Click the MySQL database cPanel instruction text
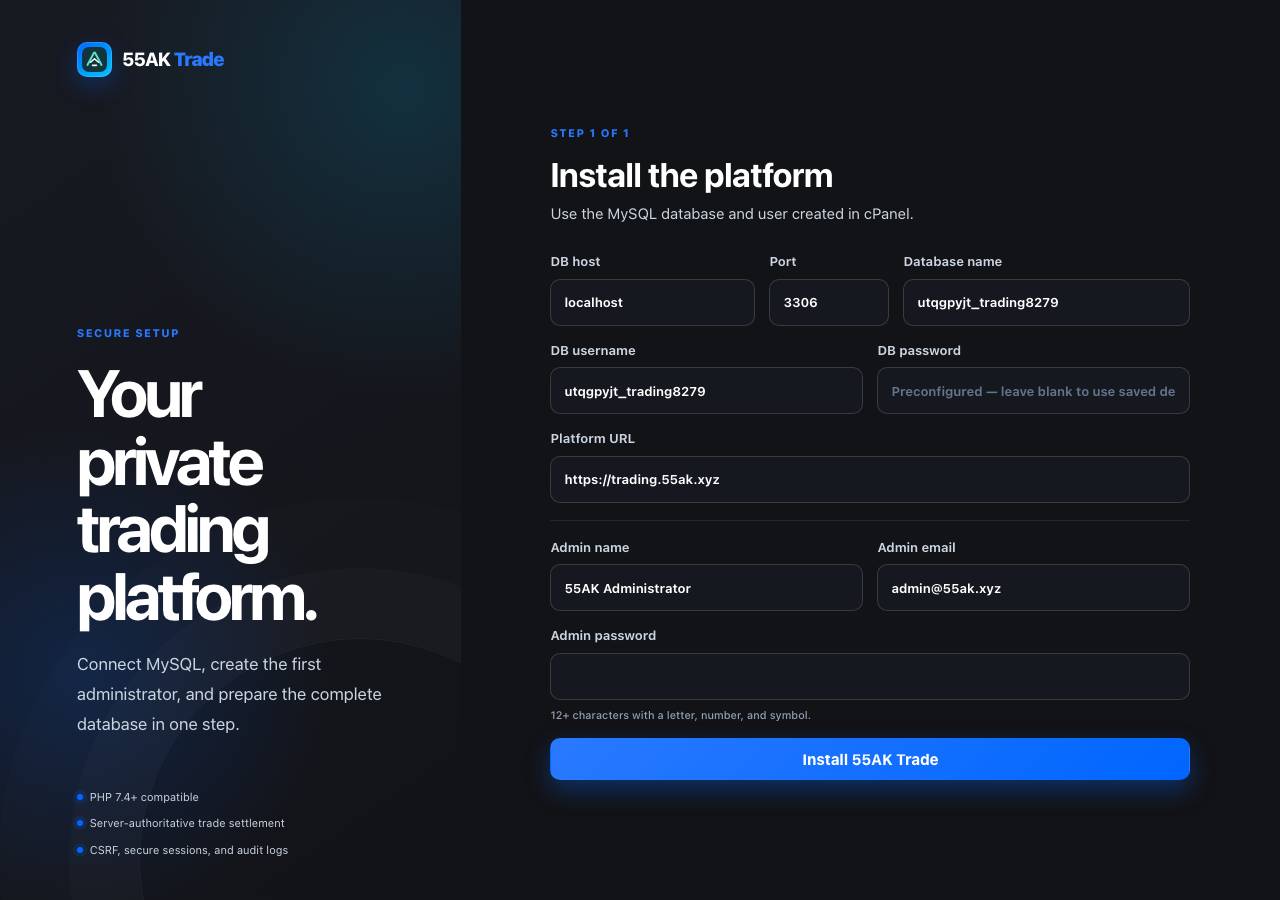 [732, 214]
